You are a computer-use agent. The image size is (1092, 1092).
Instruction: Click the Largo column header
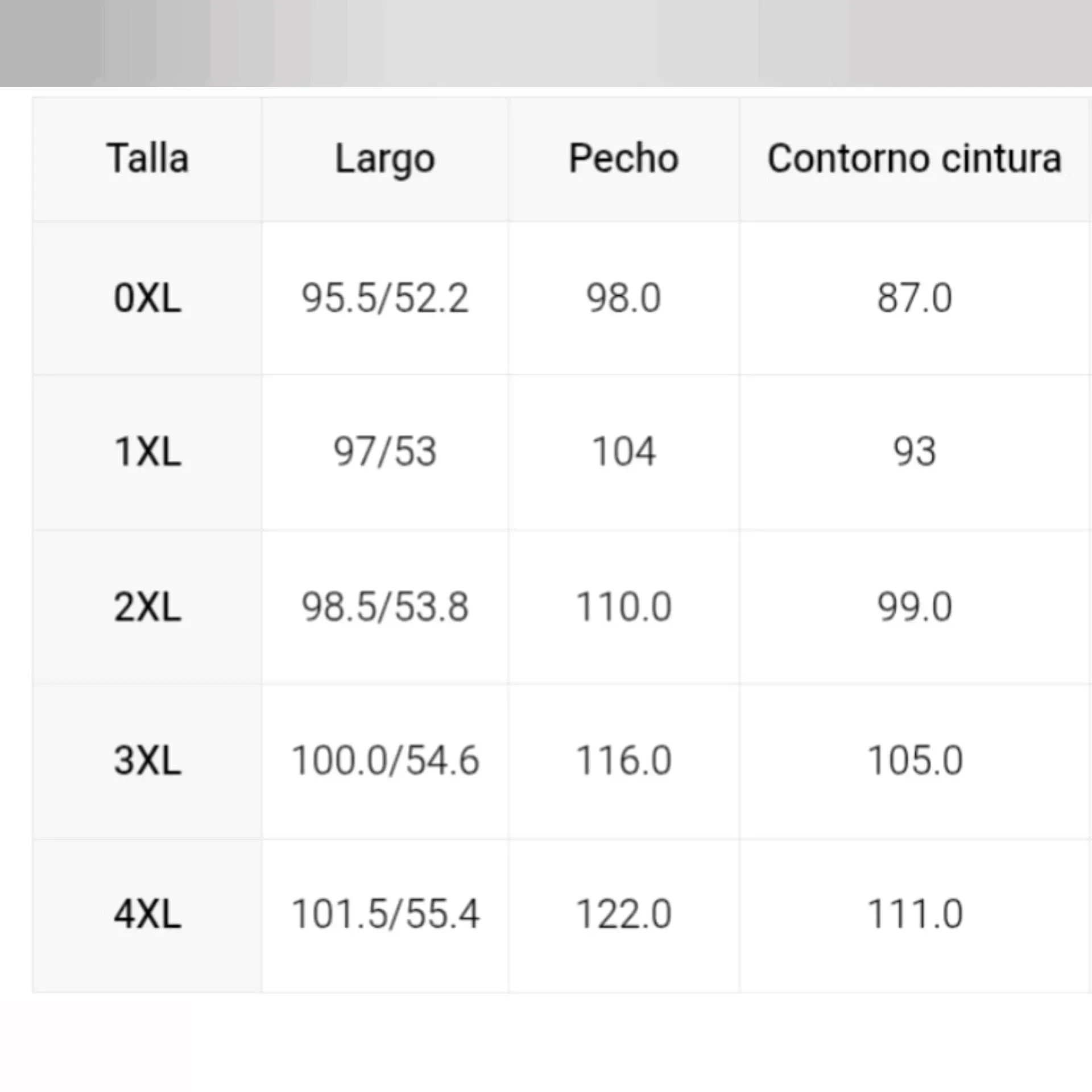(385, 159)
